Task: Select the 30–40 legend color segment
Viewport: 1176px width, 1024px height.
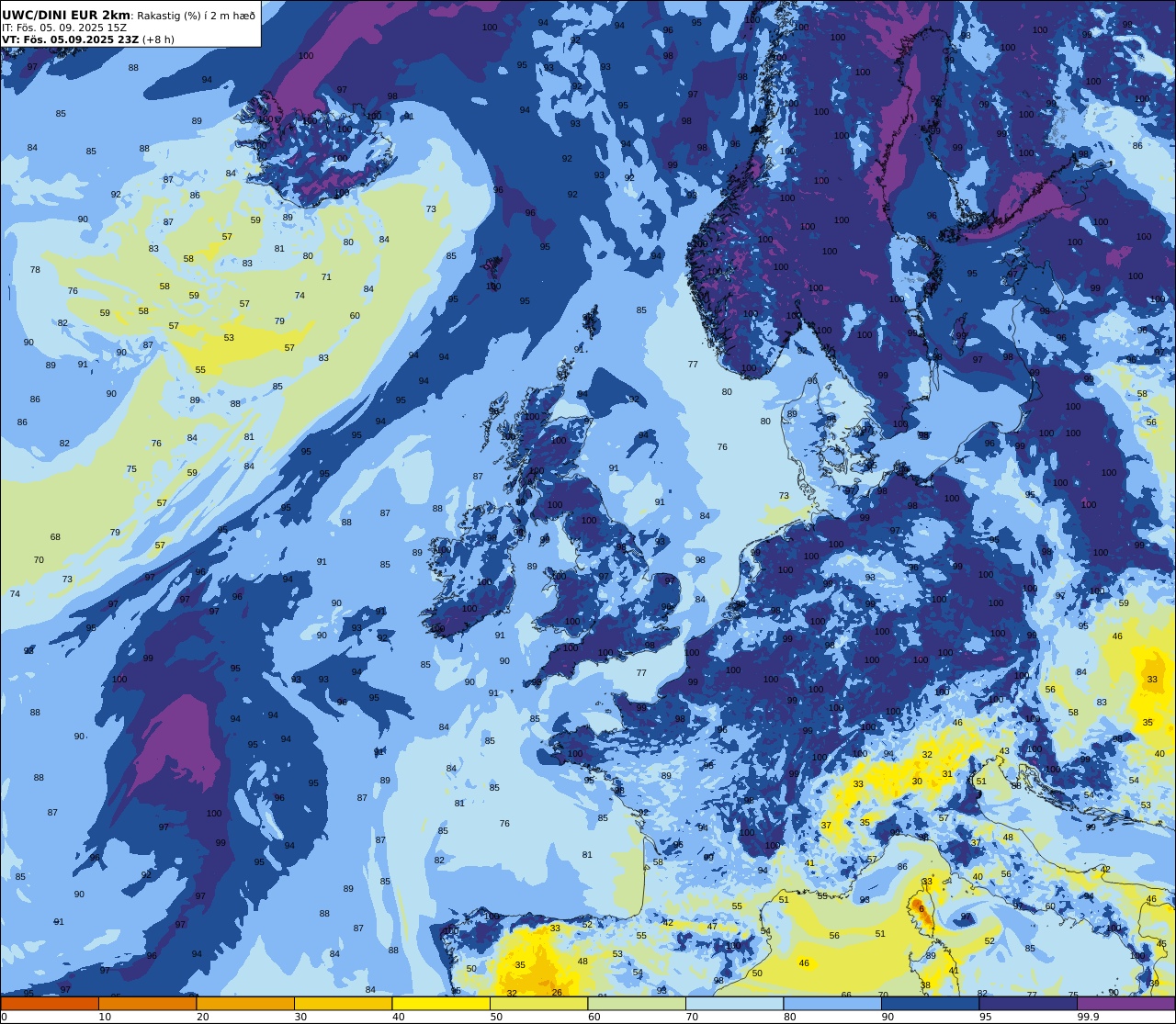Action: (343, 1003)
